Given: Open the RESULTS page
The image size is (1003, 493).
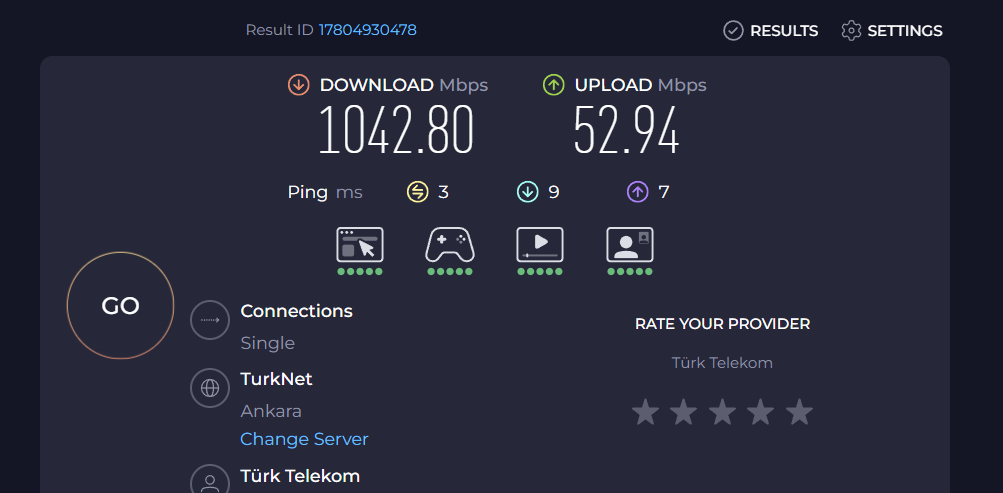Looking at the screenshot, I should 771,31.
